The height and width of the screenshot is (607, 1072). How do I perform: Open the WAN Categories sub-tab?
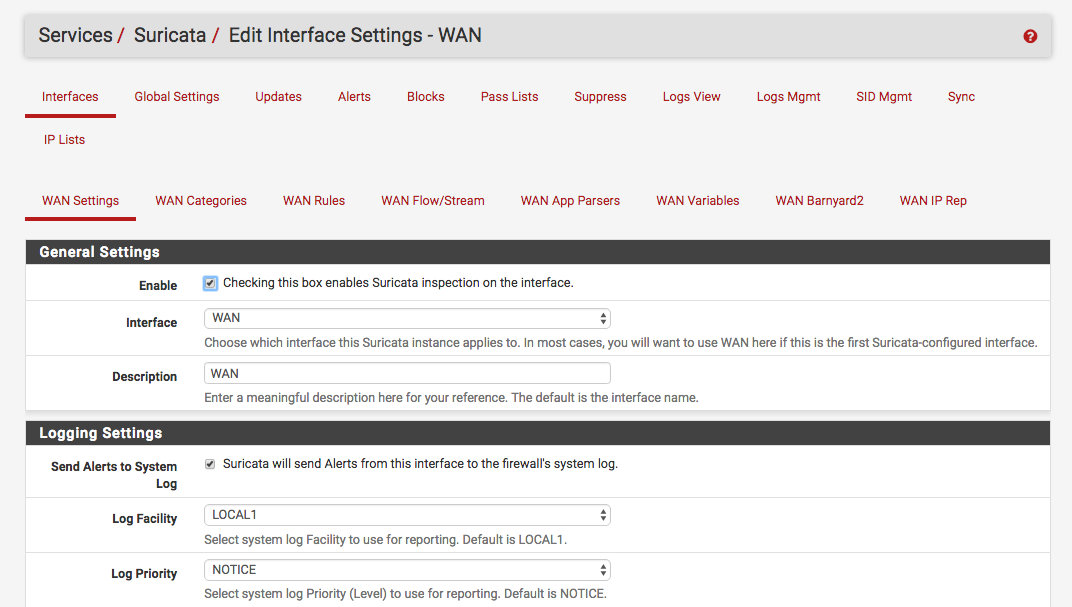(x=201, y=201)
